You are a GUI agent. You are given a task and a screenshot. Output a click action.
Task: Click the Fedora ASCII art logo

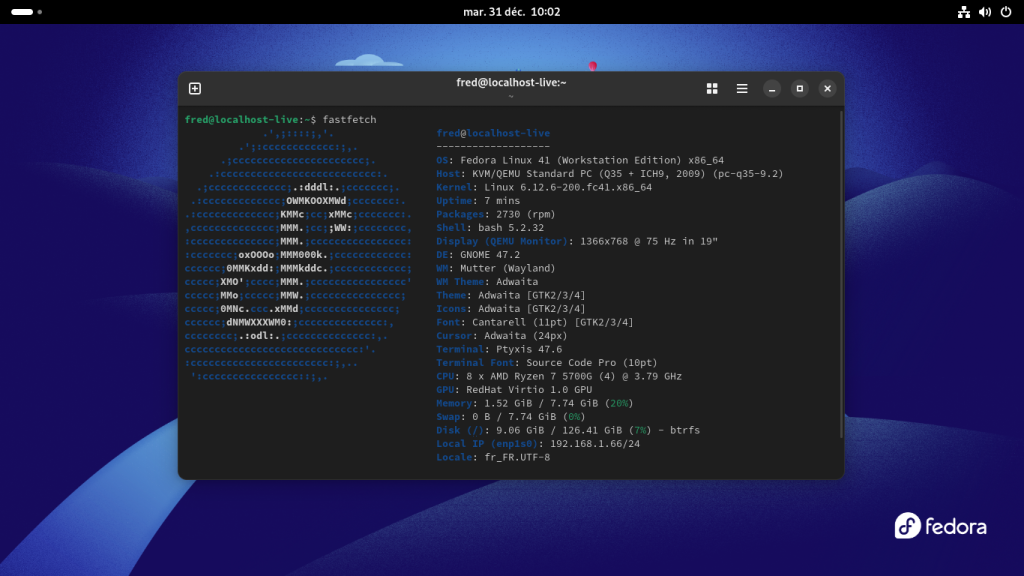point(298,255)
